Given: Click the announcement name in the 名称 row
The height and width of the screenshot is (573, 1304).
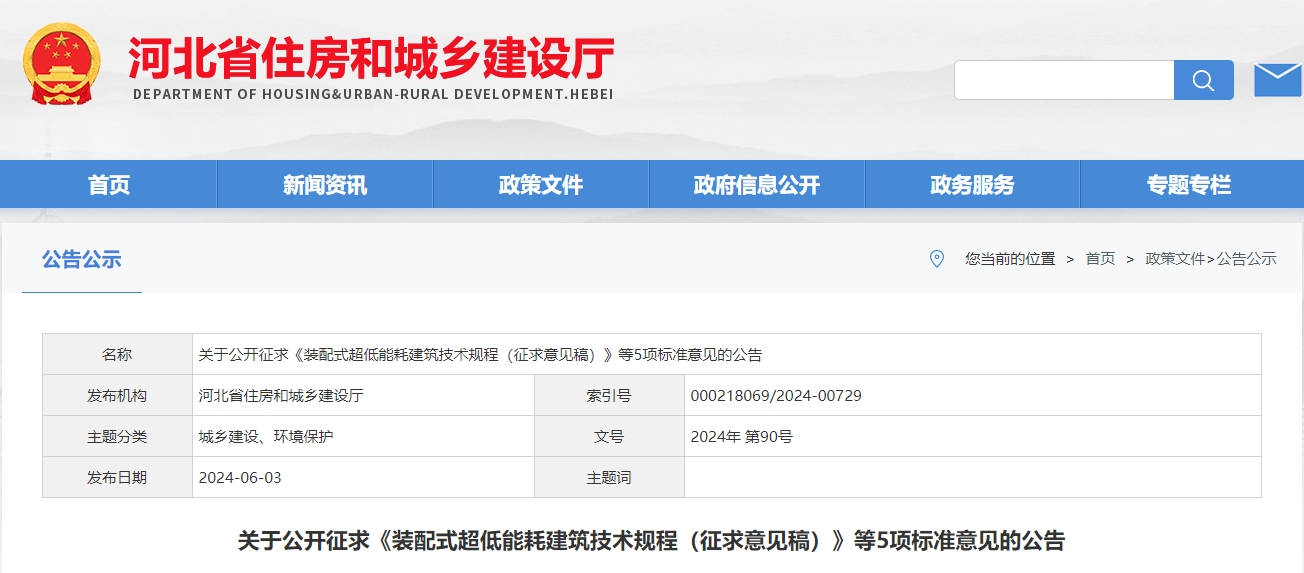Looking at the screenshot, I should (x=480, y=354).
